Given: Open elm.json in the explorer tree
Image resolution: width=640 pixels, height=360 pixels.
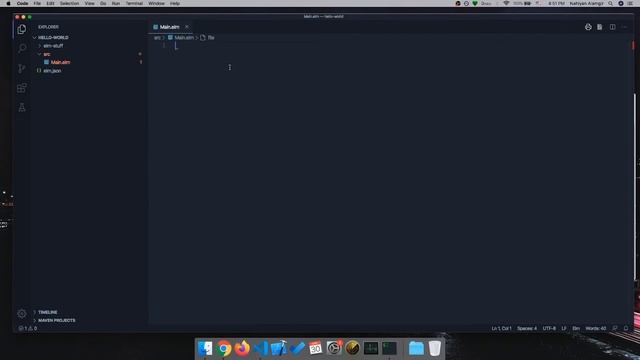Looking at the screenshot, I should 52,71.
